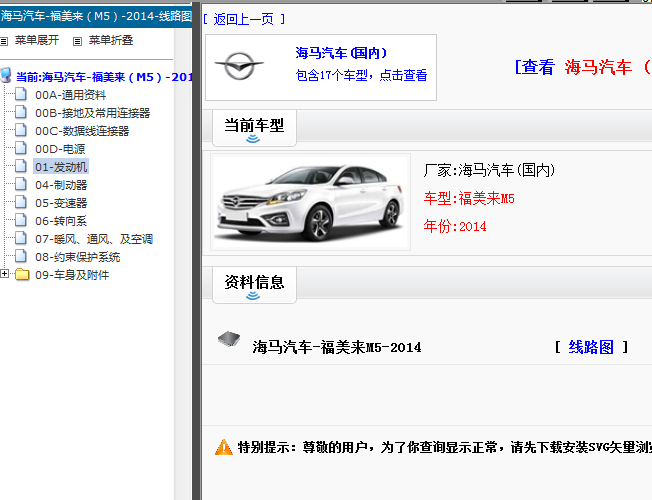Select the highlighted 01-发动机 item

pos(61,167)
